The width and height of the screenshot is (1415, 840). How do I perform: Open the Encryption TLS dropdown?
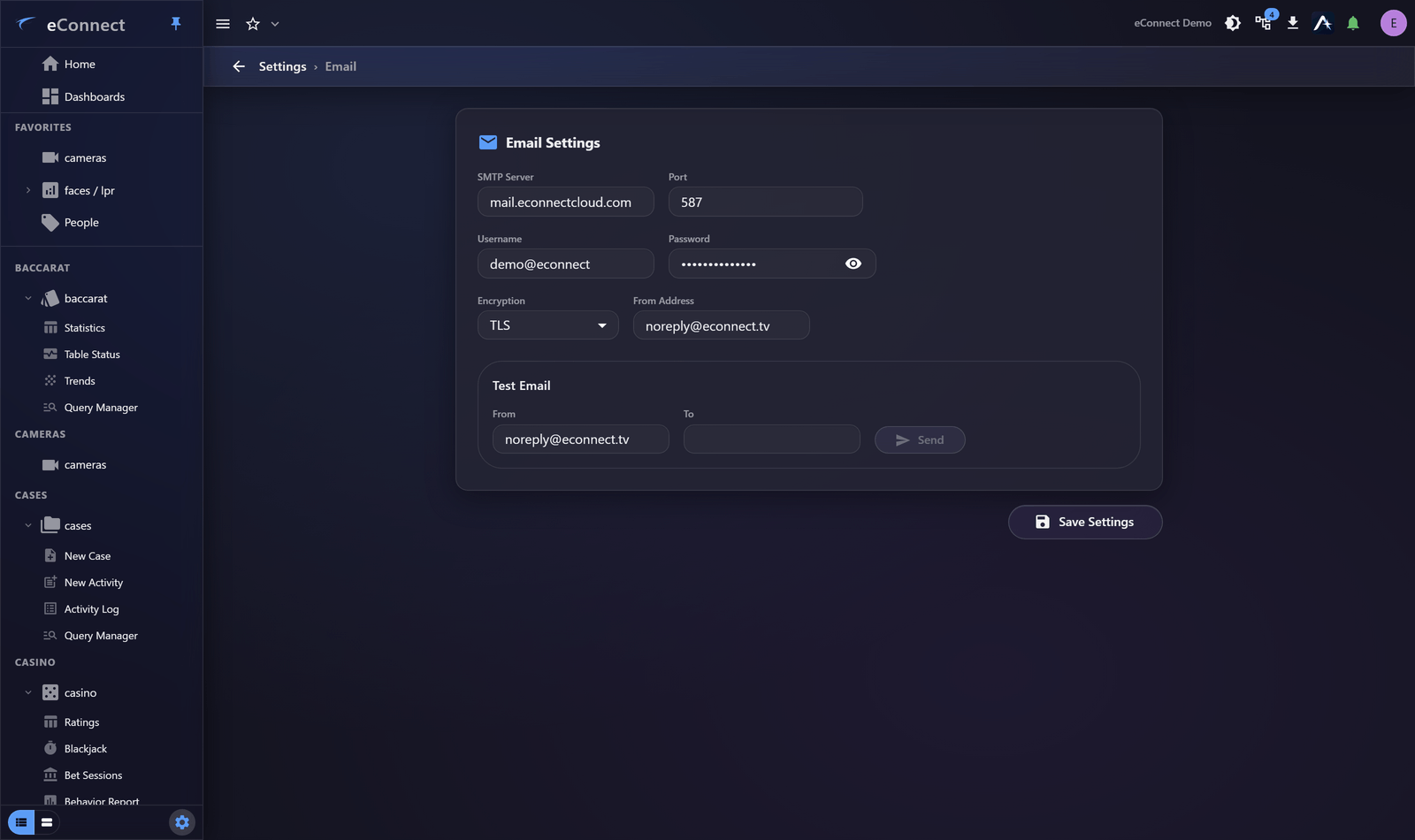click(548, 325)
